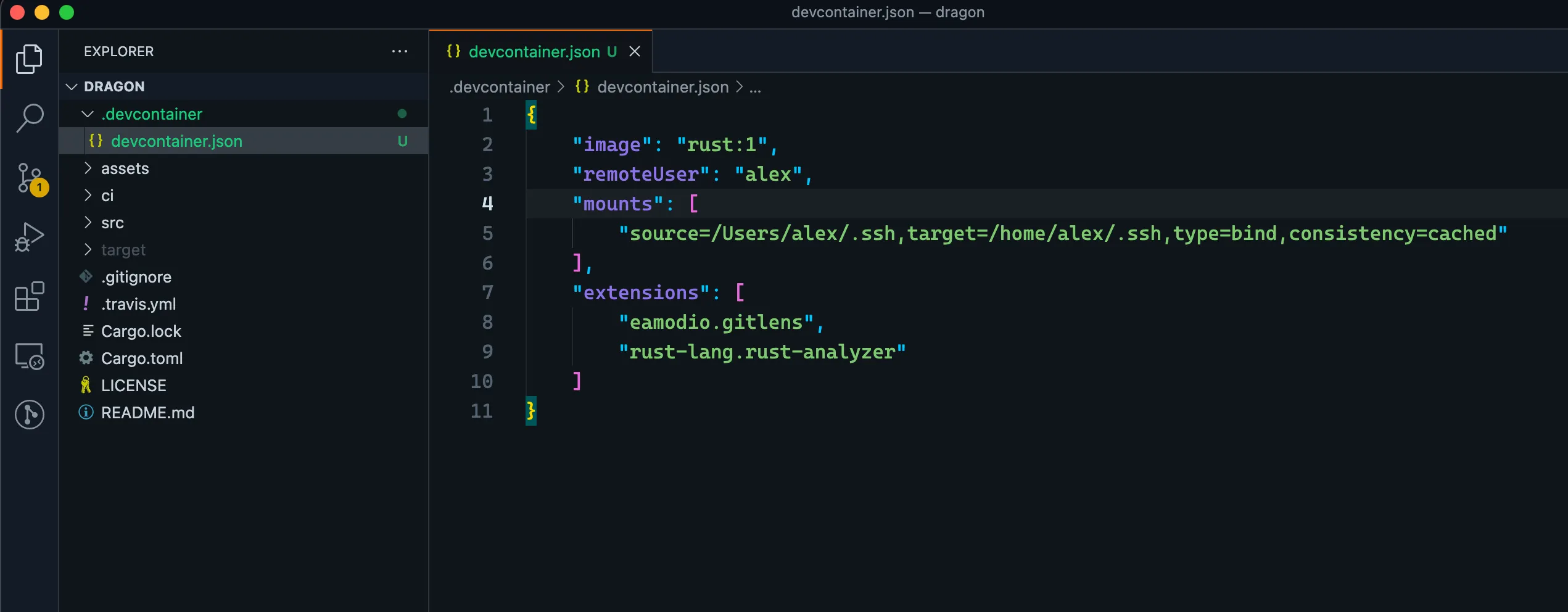Close the devcontainer.json editor tab
Viewport: 1568px width, 612px height.
click(x=634, y=52)
